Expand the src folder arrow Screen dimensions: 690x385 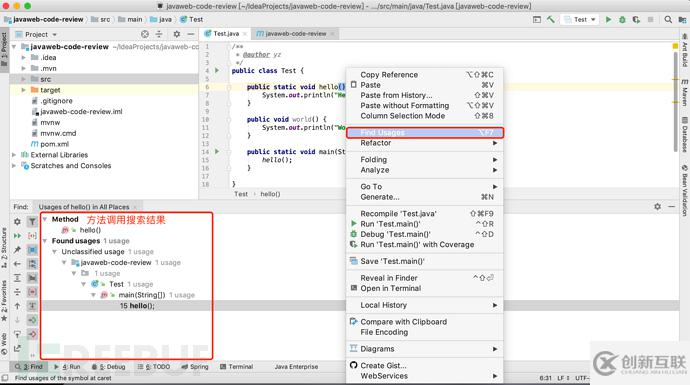pos(24,79)
